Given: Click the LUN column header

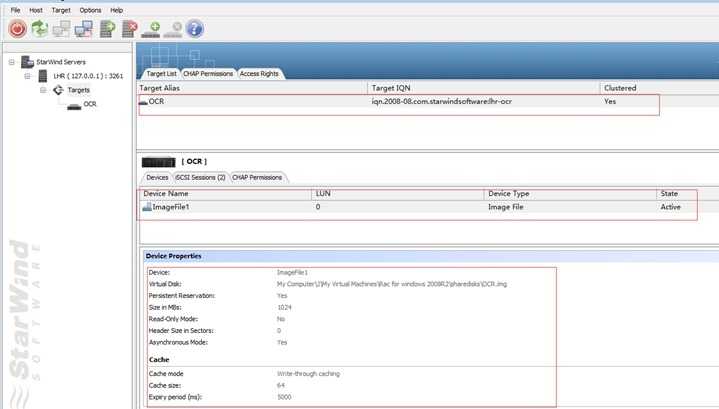Looking at the screenshot, I should (x=398, y=194).
